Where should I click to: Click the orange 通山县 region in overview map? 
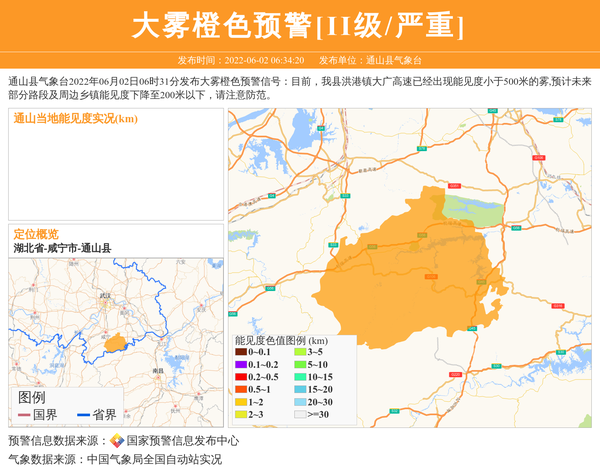pyautogui.click(x=115, y=343)
